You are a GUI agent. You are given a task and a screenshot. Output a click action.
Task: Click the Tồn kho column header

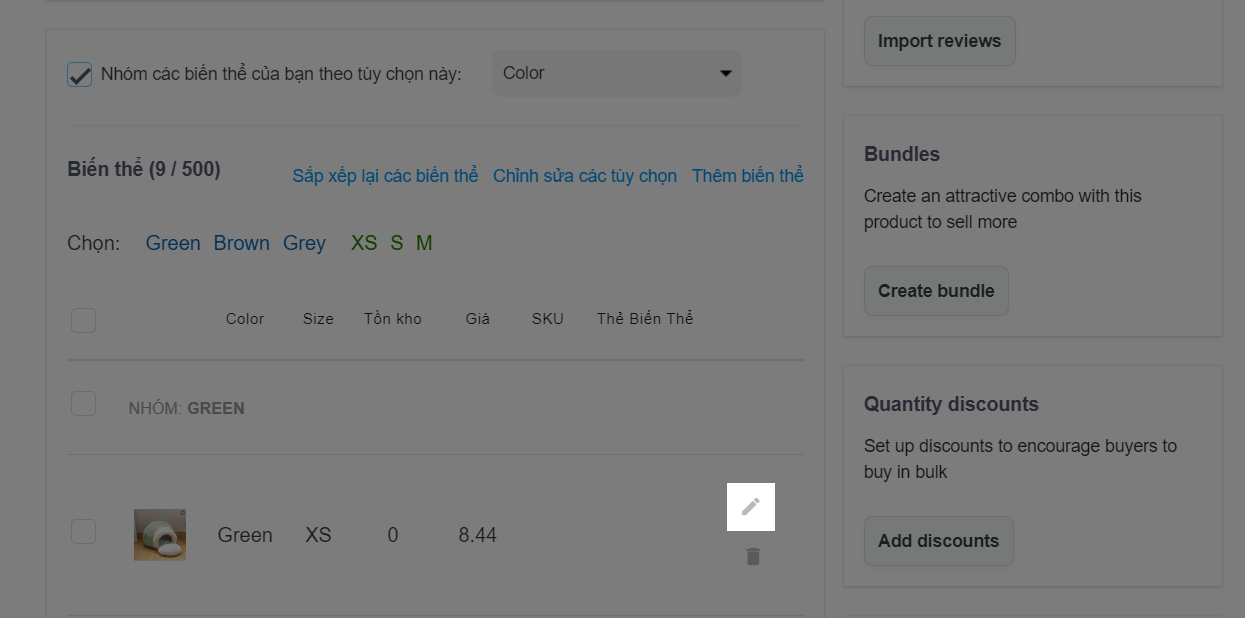pyautogui.click(x=393, y=319)
